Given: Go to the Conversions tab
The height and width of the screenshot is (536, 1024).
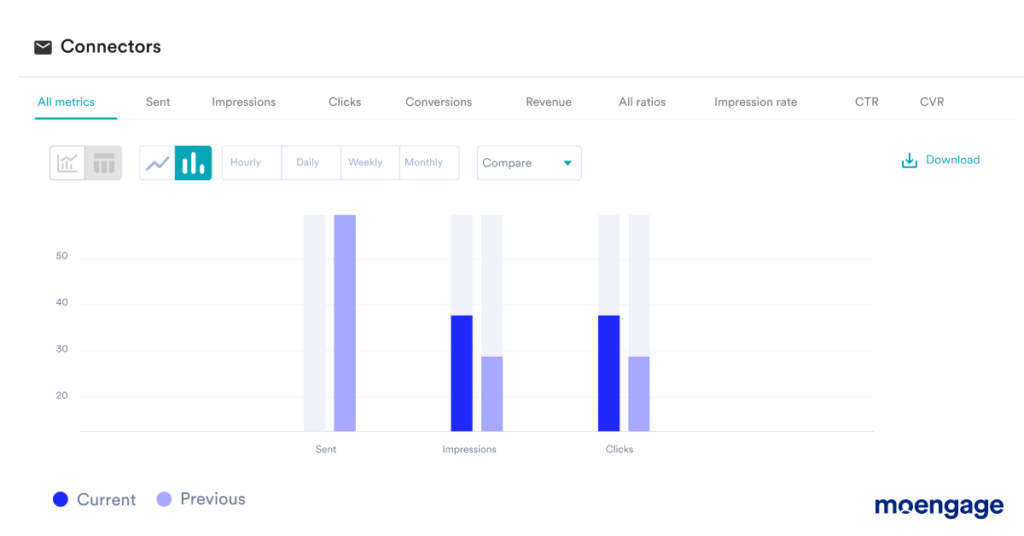Looking at the screenshot, I should point(438,102).
